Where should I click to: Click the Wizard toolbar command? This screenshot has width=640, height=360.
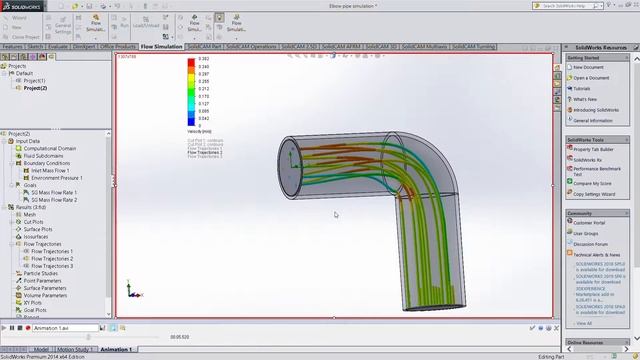(15, 18)
